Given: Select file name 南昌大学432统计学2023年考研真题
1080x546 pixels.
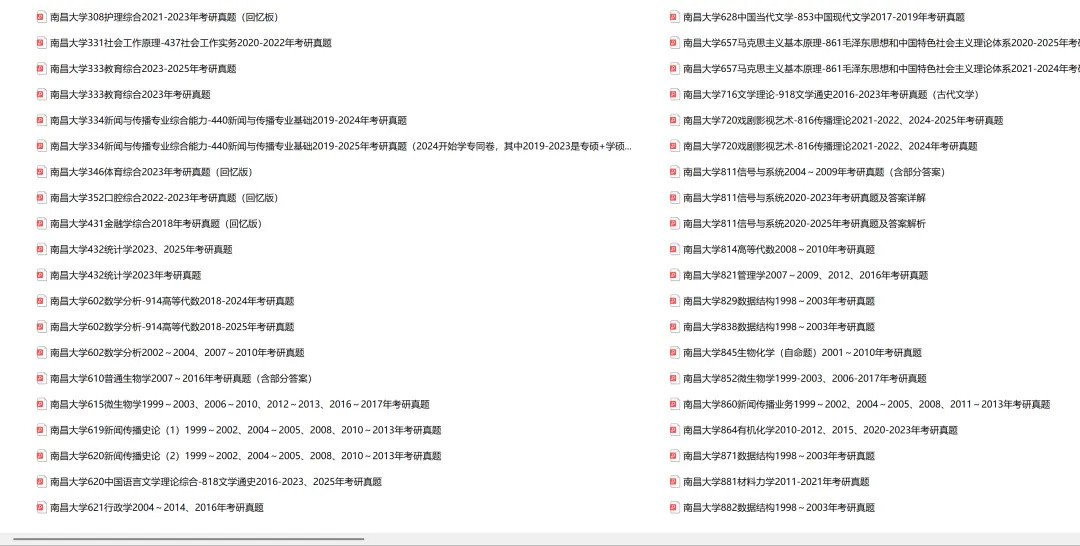Looking at the screenshot, I should (x=125, y=275).
